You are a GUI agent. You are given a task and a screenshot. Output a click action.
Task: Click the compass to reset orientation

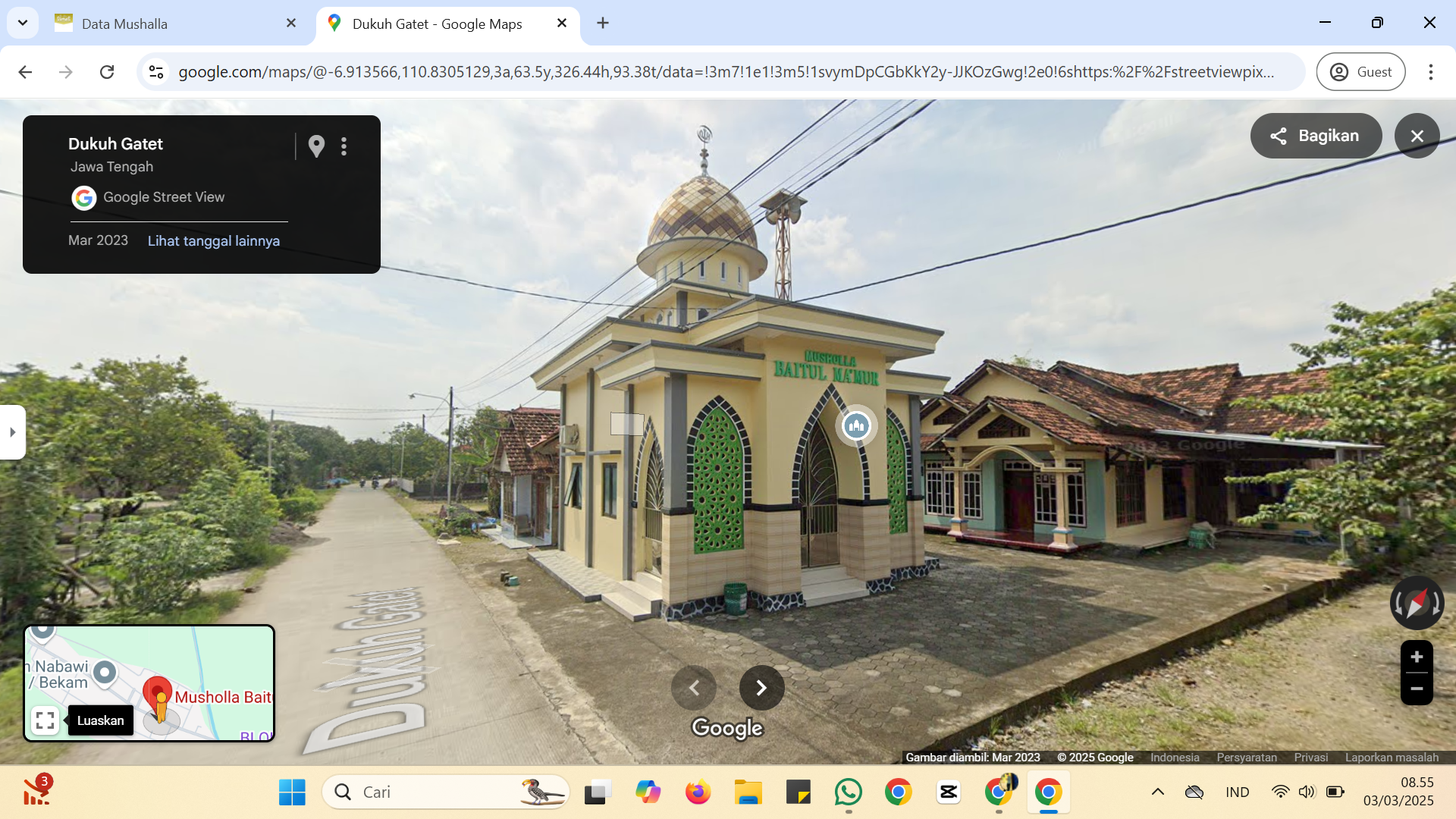point(1417,604)
